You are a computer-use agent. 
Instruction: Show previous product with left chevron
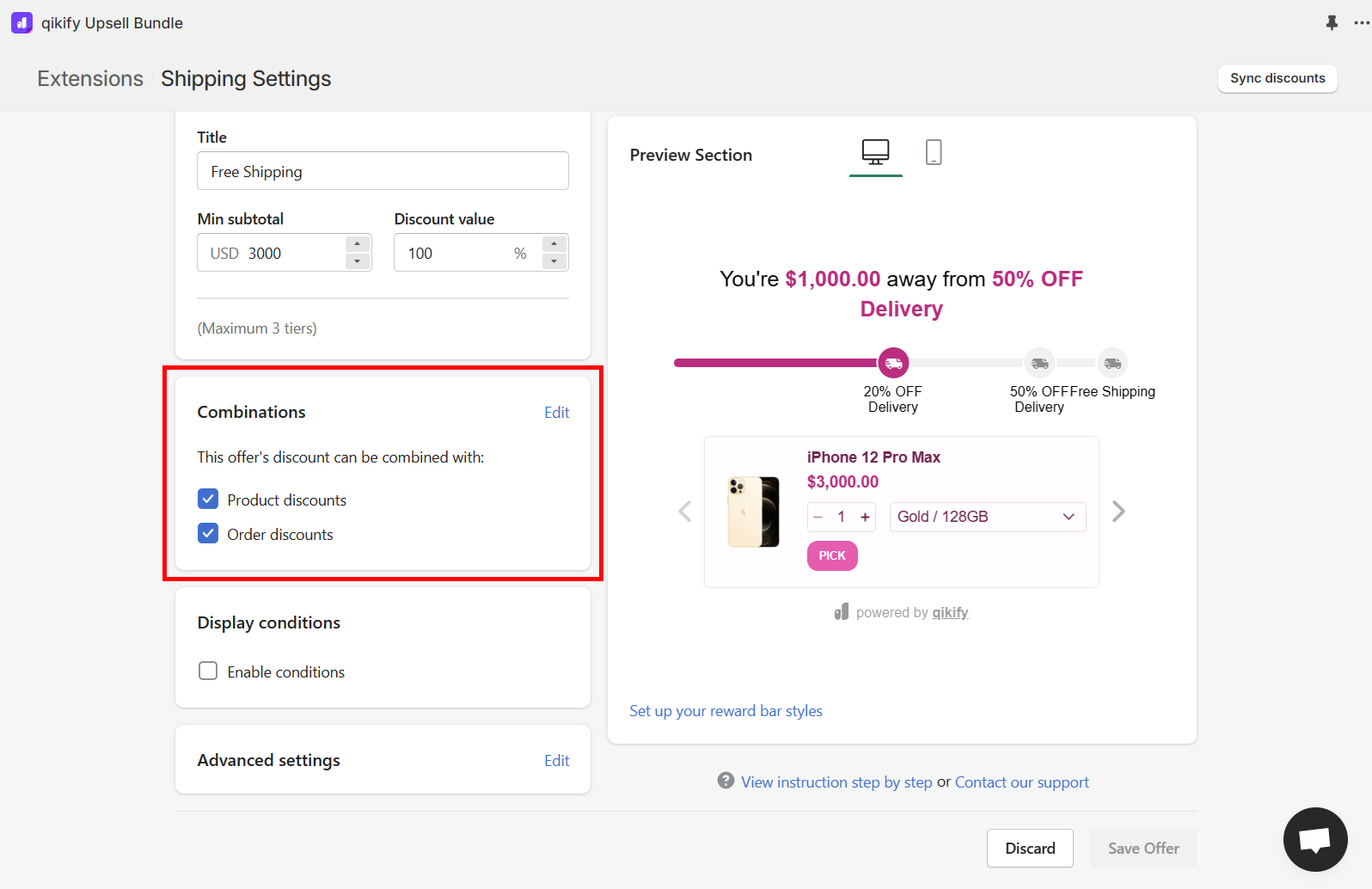685,512
